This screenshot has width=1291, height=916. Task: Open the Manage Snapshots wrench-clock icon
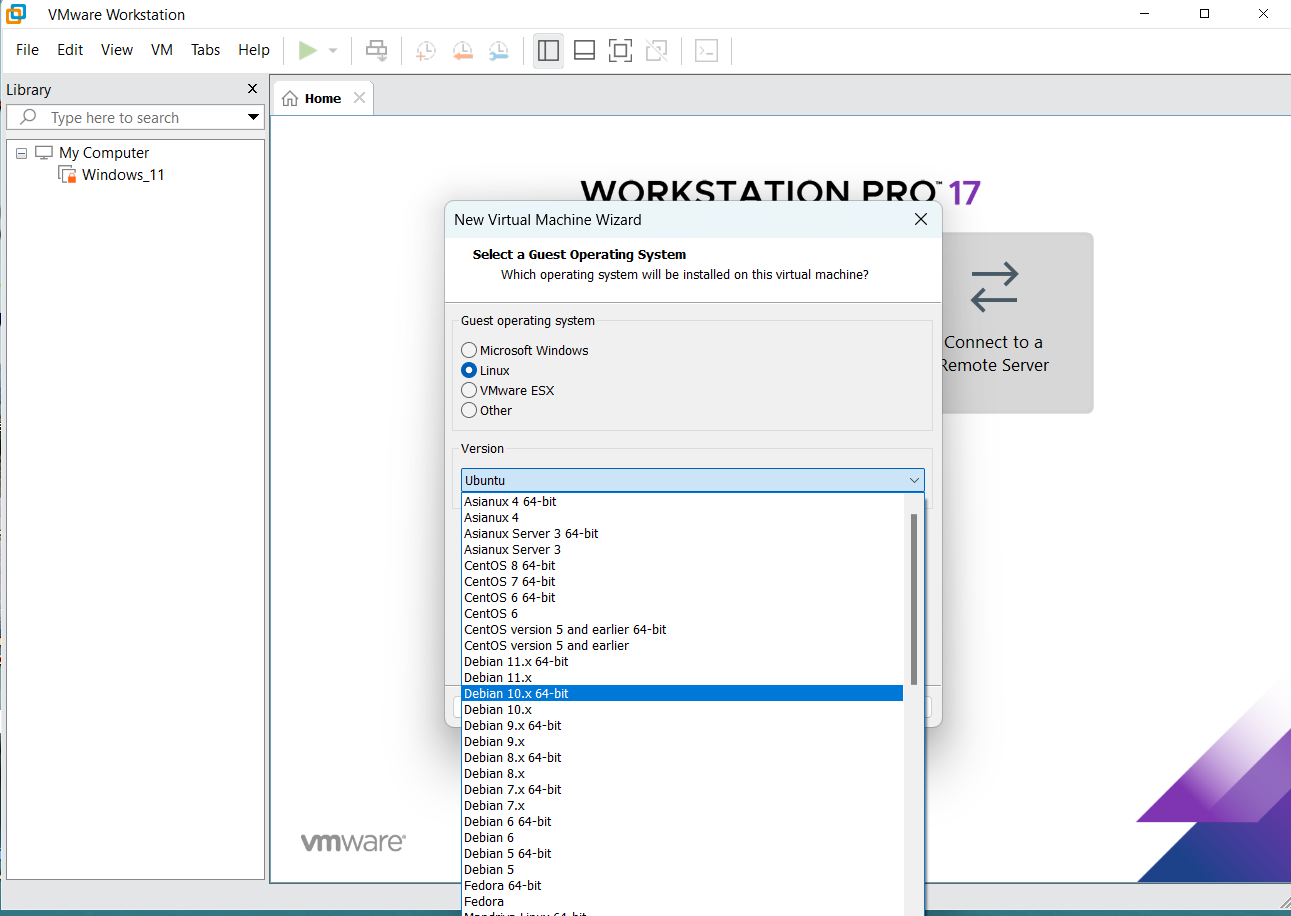(x=498, y=50)
